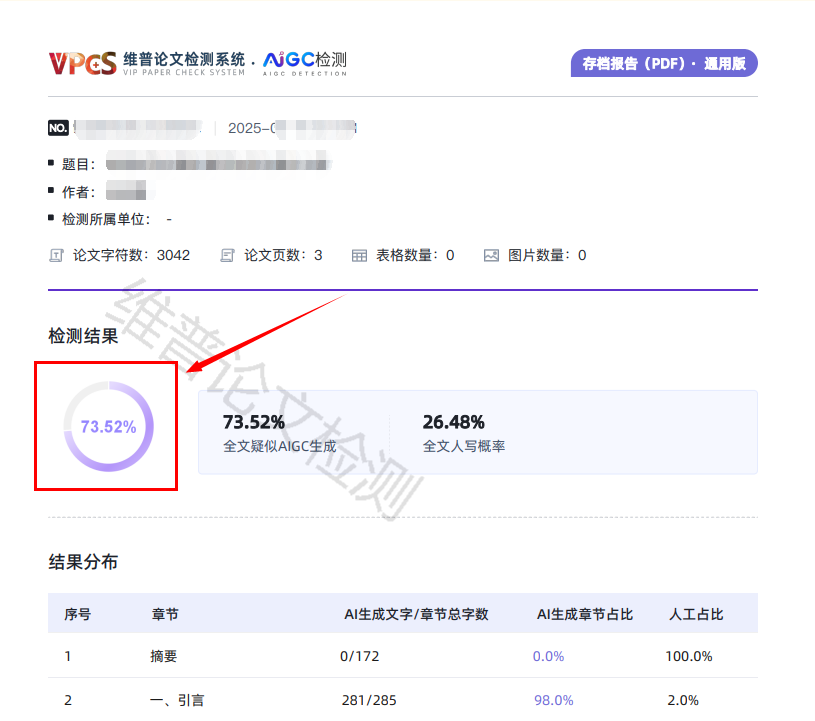Click the 100.0% cell
Viewport: 815px width, 721px height.
tap(689, 656)
